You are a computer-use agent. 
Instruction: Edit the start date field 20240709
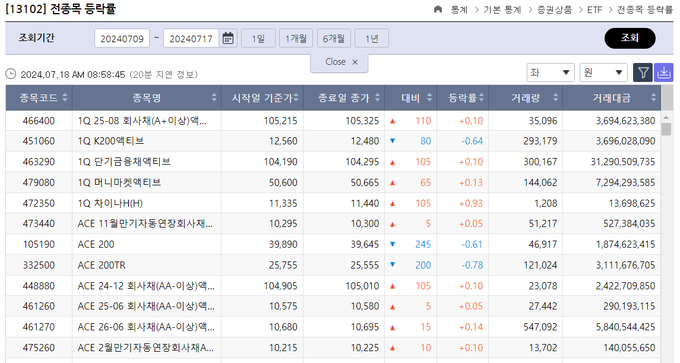tap(122, 39)
